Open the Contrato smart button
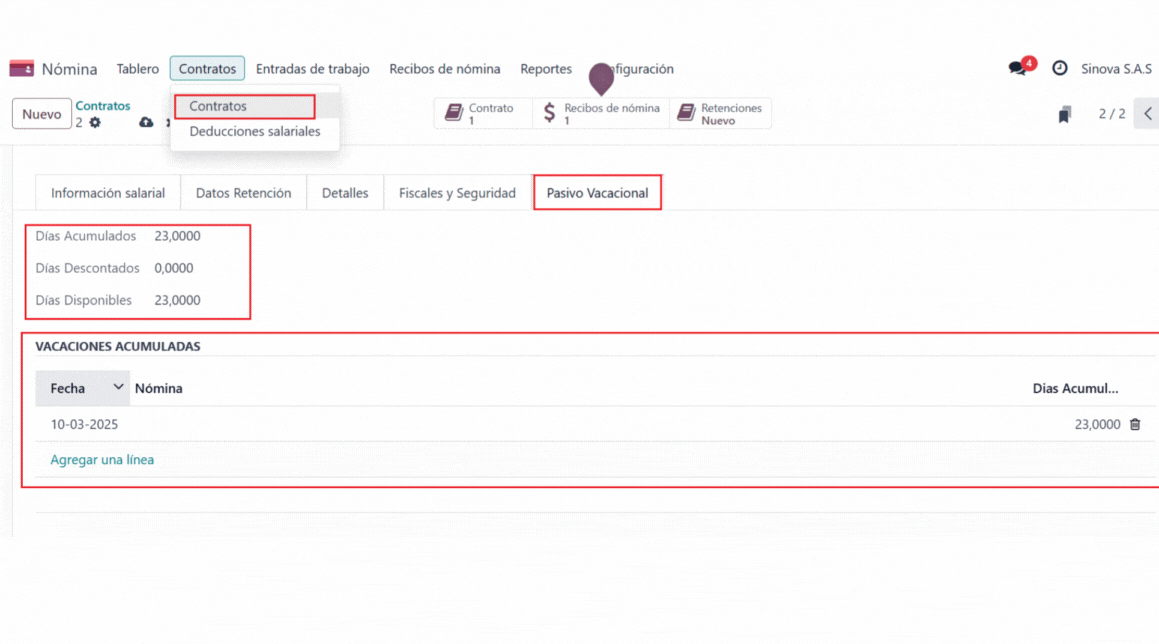This screenshot has width=1159, height=644. click(x=482, y=114)
